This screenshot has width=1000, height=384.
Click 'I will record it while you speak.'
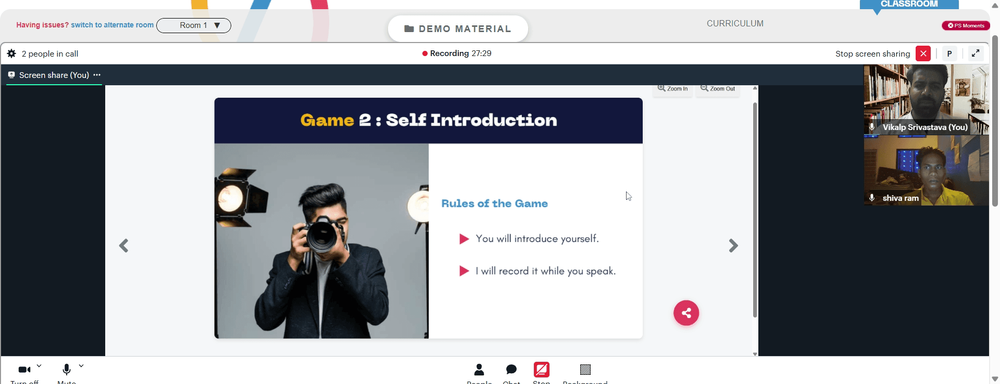click(x=546, y=271)
